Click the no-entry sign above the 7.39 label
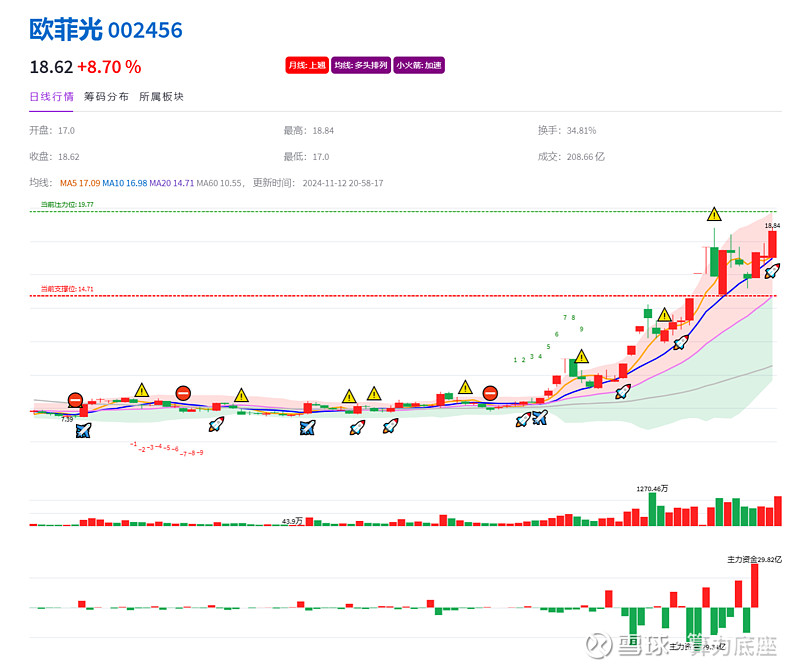This screenshot has height=670, width=800. tap(75, 400)
